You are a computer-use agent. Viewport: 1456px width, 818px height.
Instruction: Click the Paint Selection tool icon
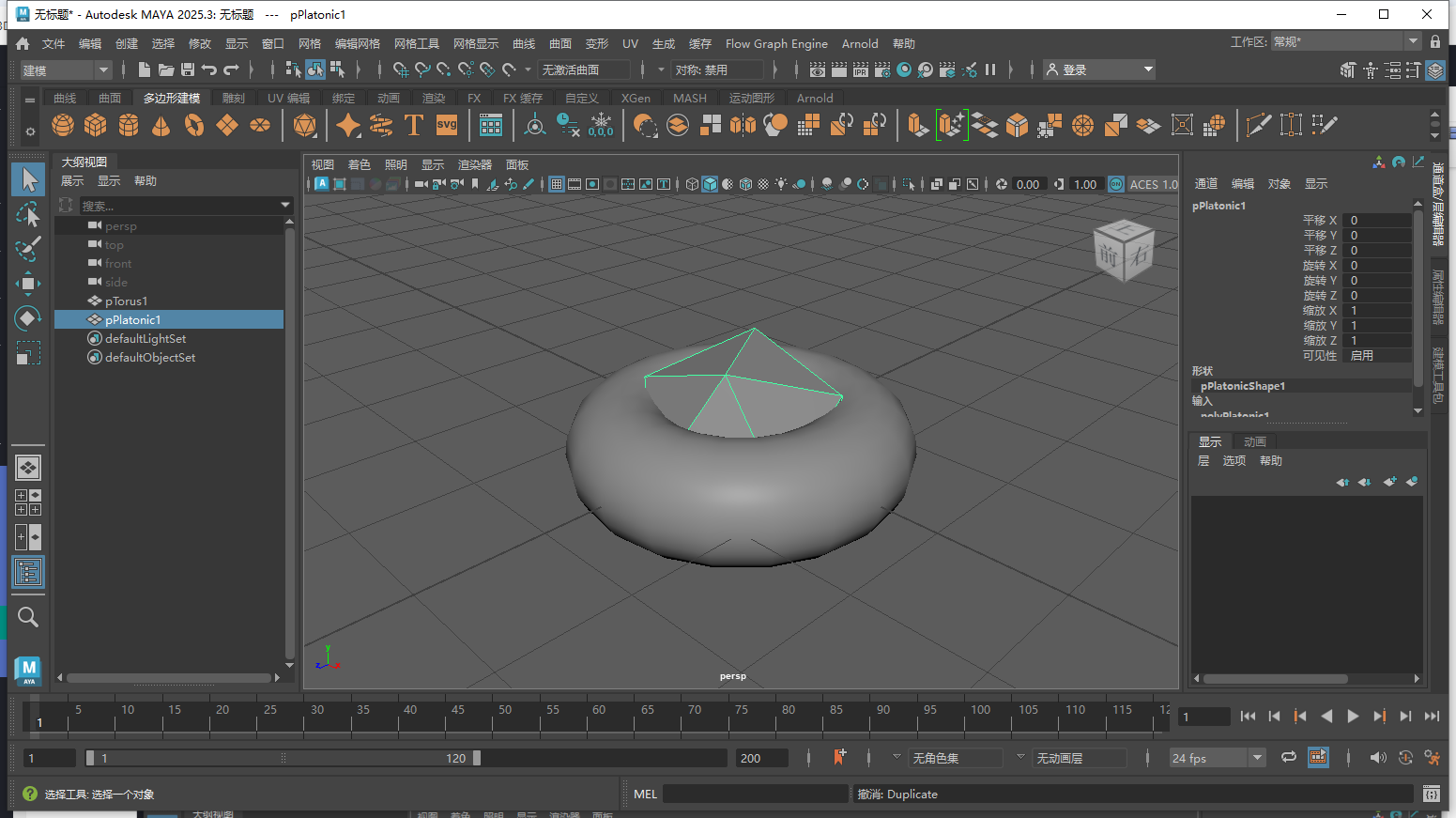pyautogui.click(x=28, y=249)
